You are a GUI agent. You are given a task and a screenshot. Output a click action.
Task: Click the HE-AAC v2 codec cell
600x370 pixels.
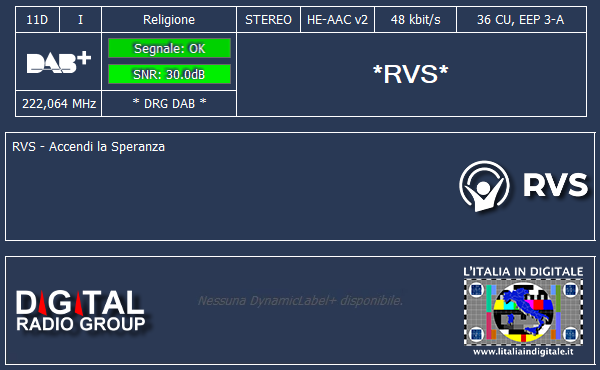337,20
